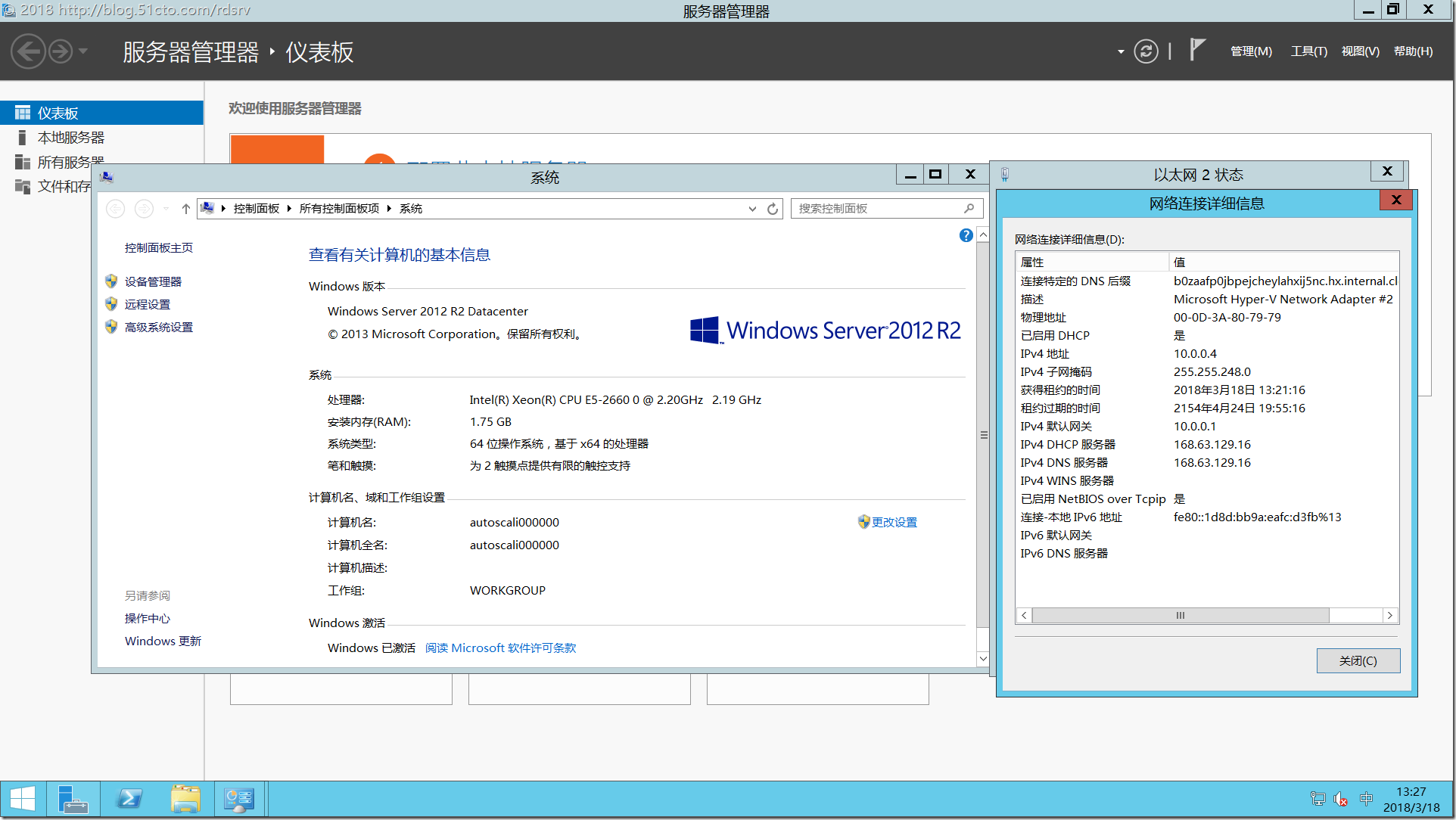Open Windows 更新 link
1456x820 pixels.
(163, 641)
